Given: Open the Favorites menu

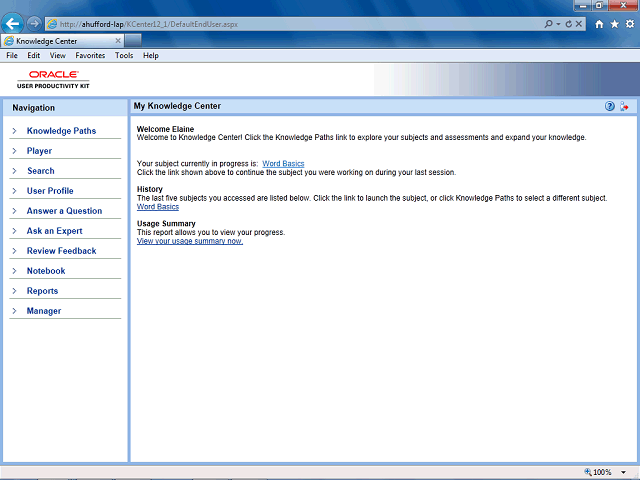Looking at the screenshot, I should pos(90,56).
